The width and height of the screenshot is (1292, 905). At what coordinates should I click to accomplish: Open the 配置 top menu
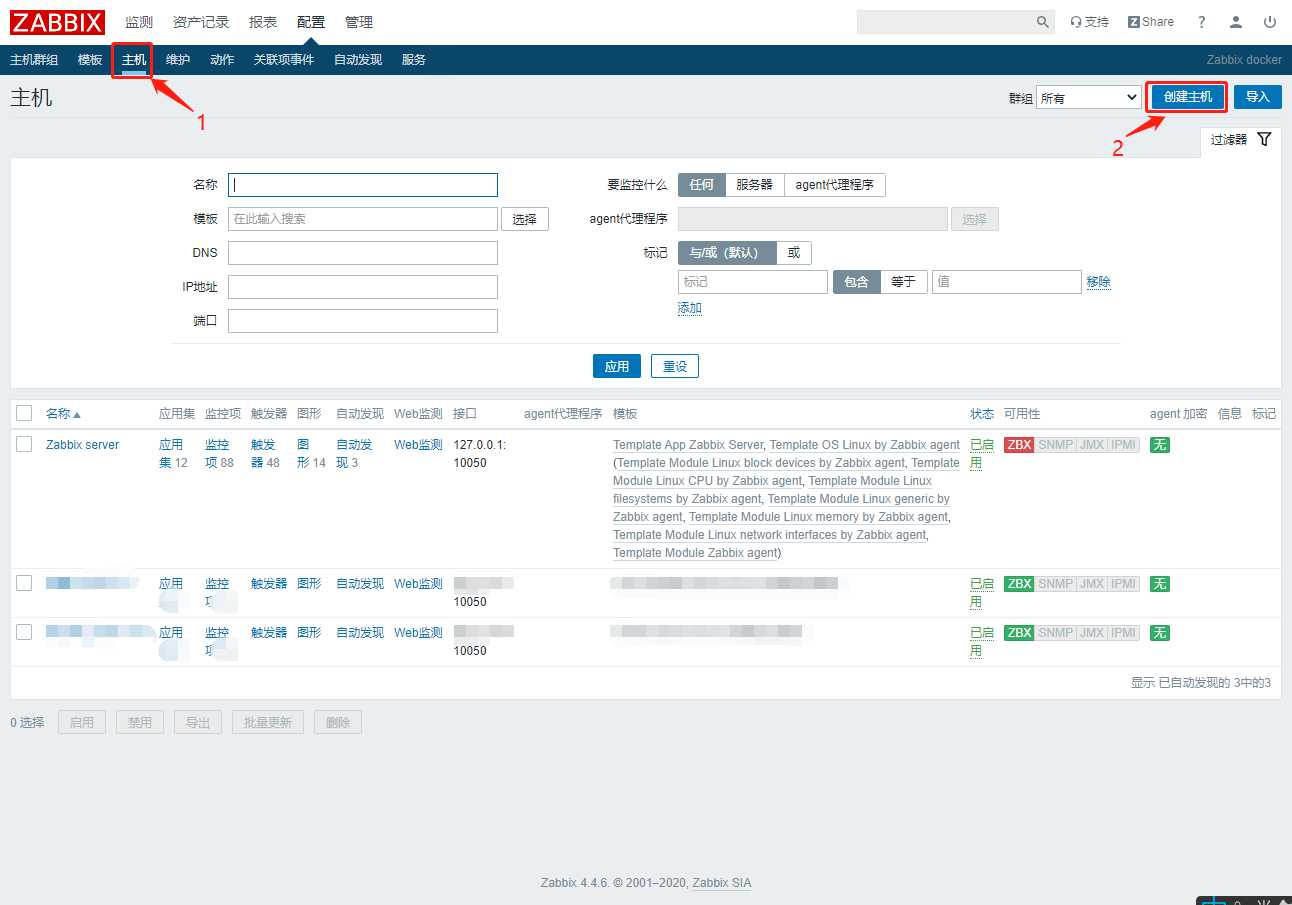point(311,22)
